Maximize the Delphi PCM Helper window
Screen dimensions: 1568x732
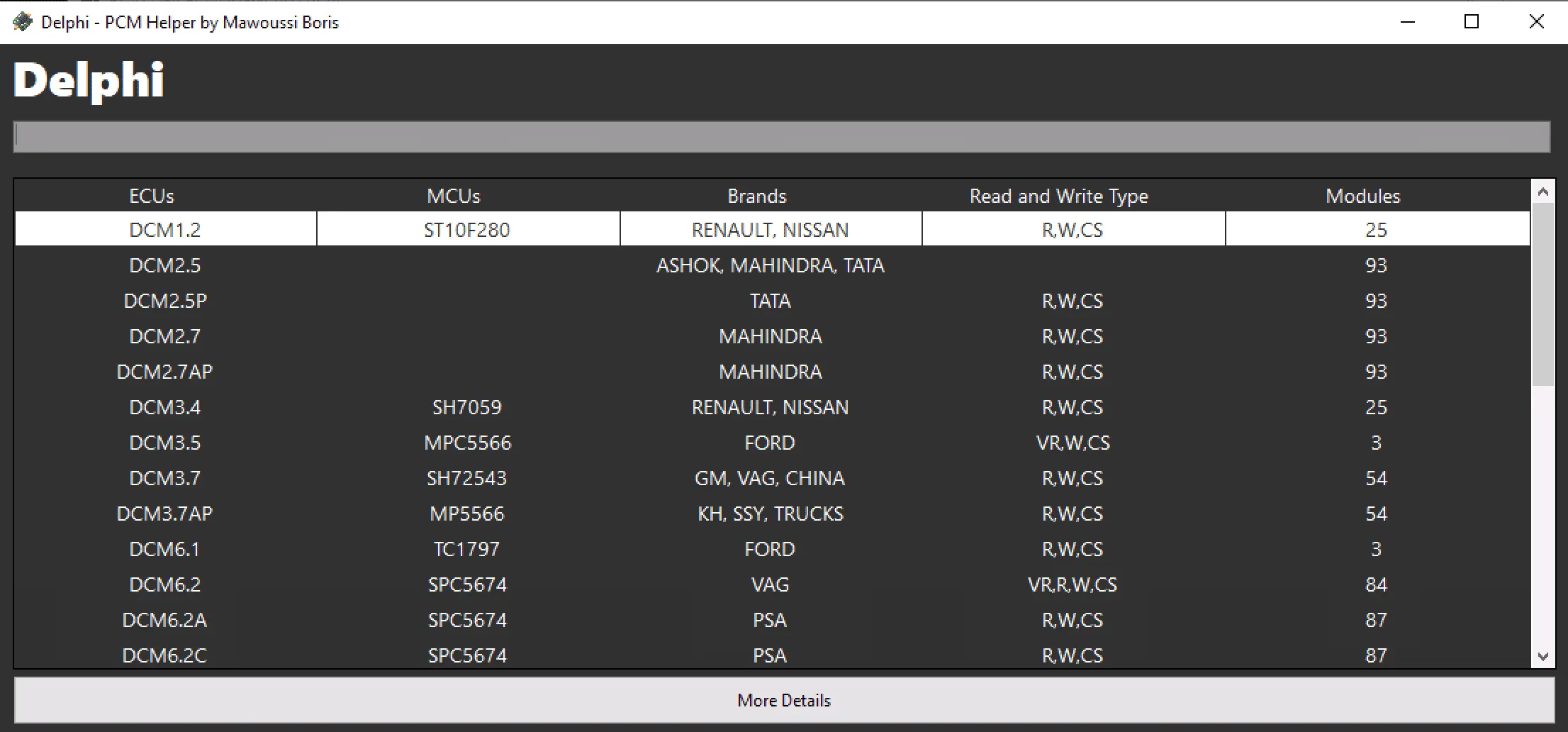click(1472, 22)
